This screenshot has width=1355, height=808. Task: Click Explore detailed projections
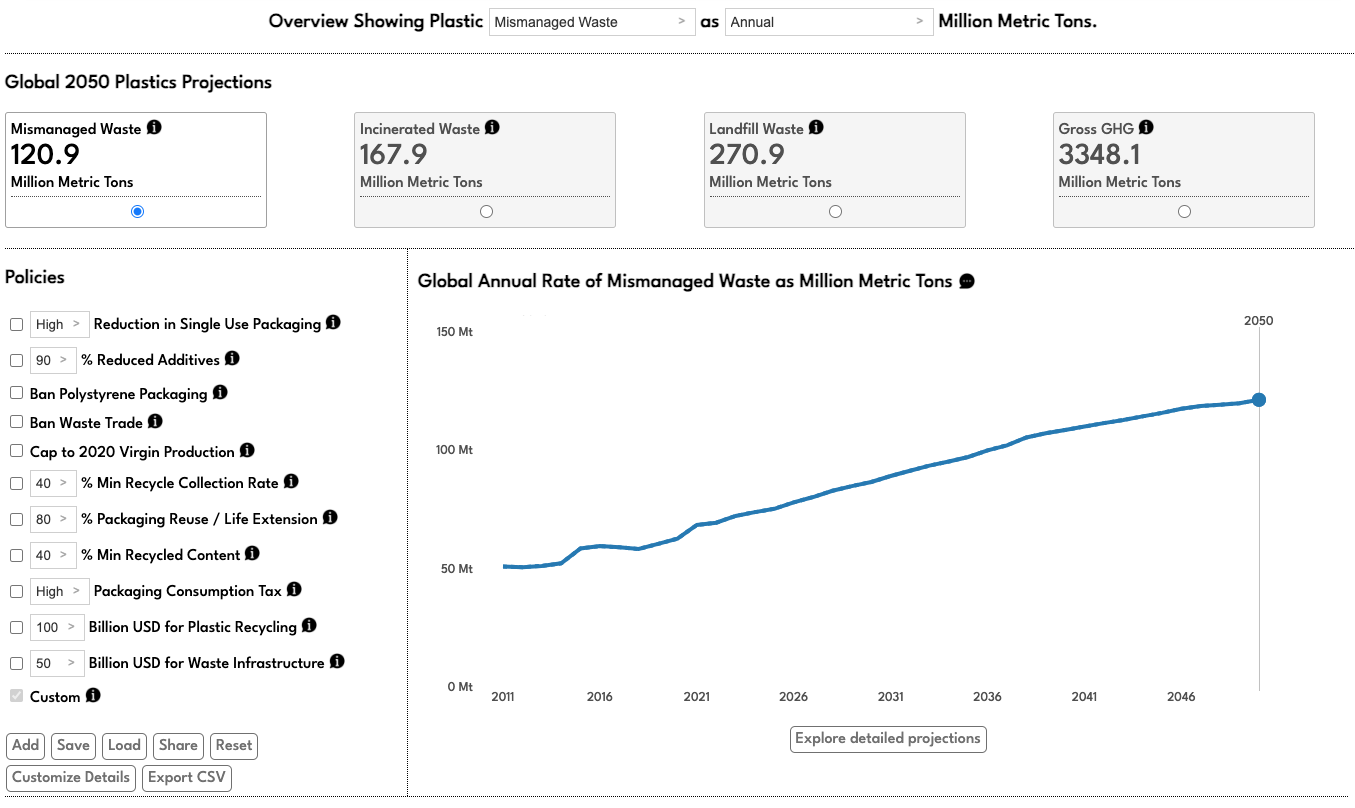(x=888, y=739)
